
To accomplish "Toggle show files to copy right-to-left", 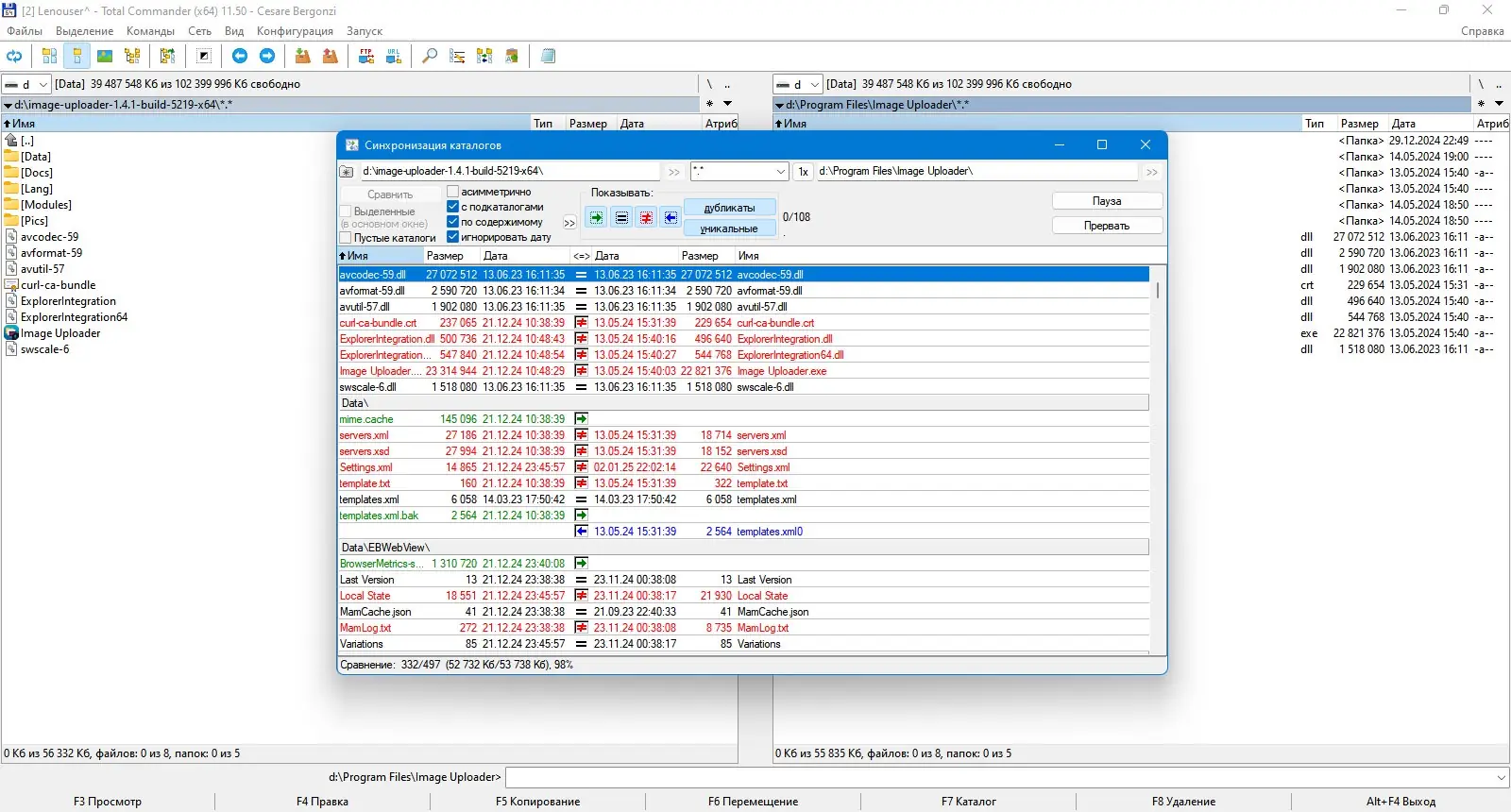I will (x=671, y=218).
